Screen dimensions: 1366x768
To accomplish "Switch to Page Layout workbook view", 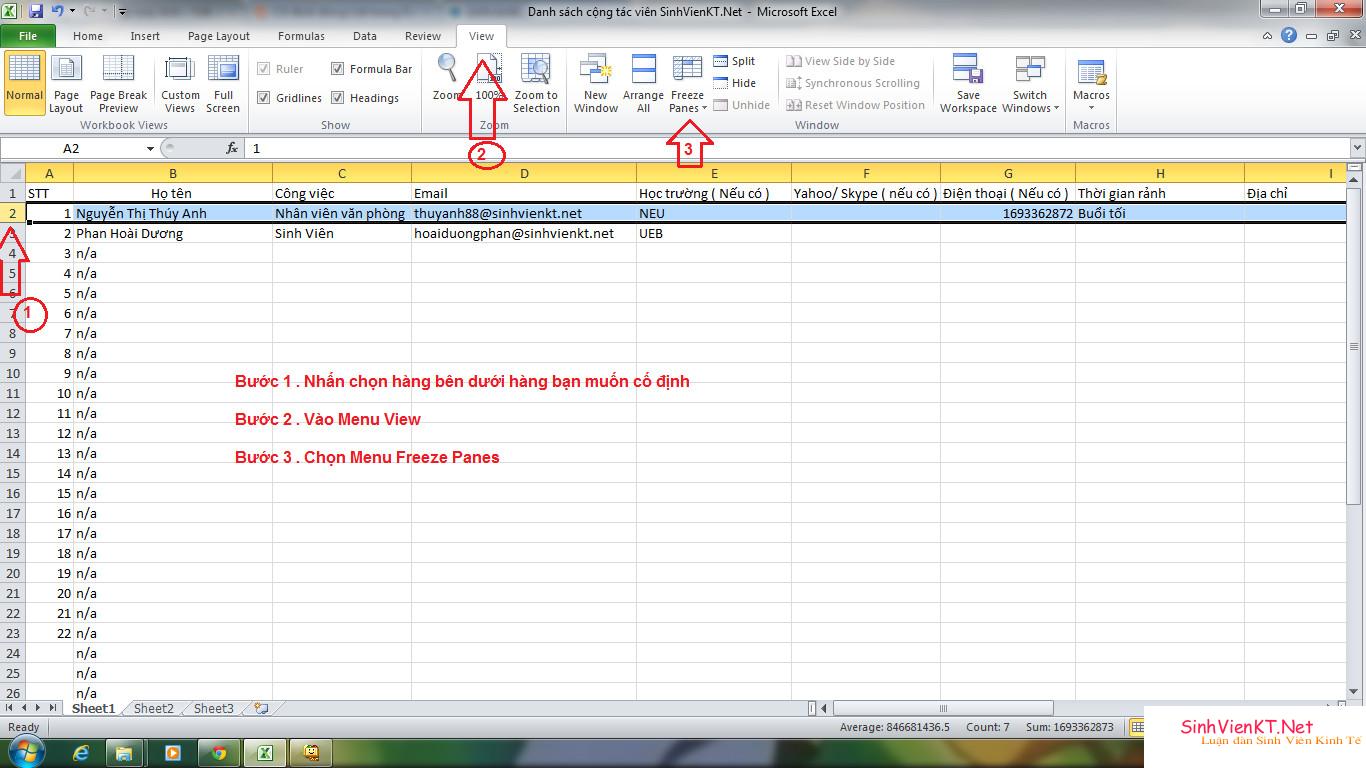I will tap(66, 84).
